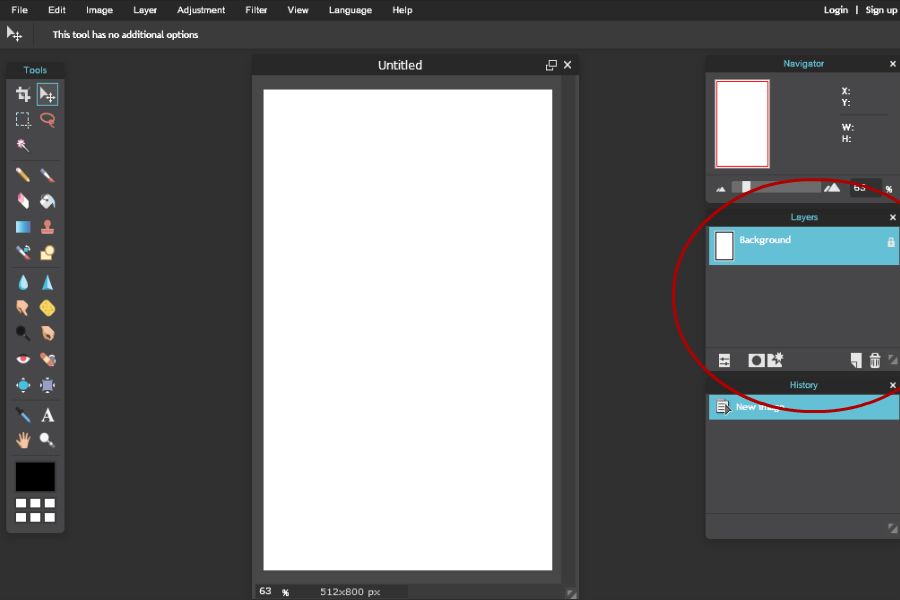Open layer styles
This screenshot has height=600, width=900.
coord(775,360)
